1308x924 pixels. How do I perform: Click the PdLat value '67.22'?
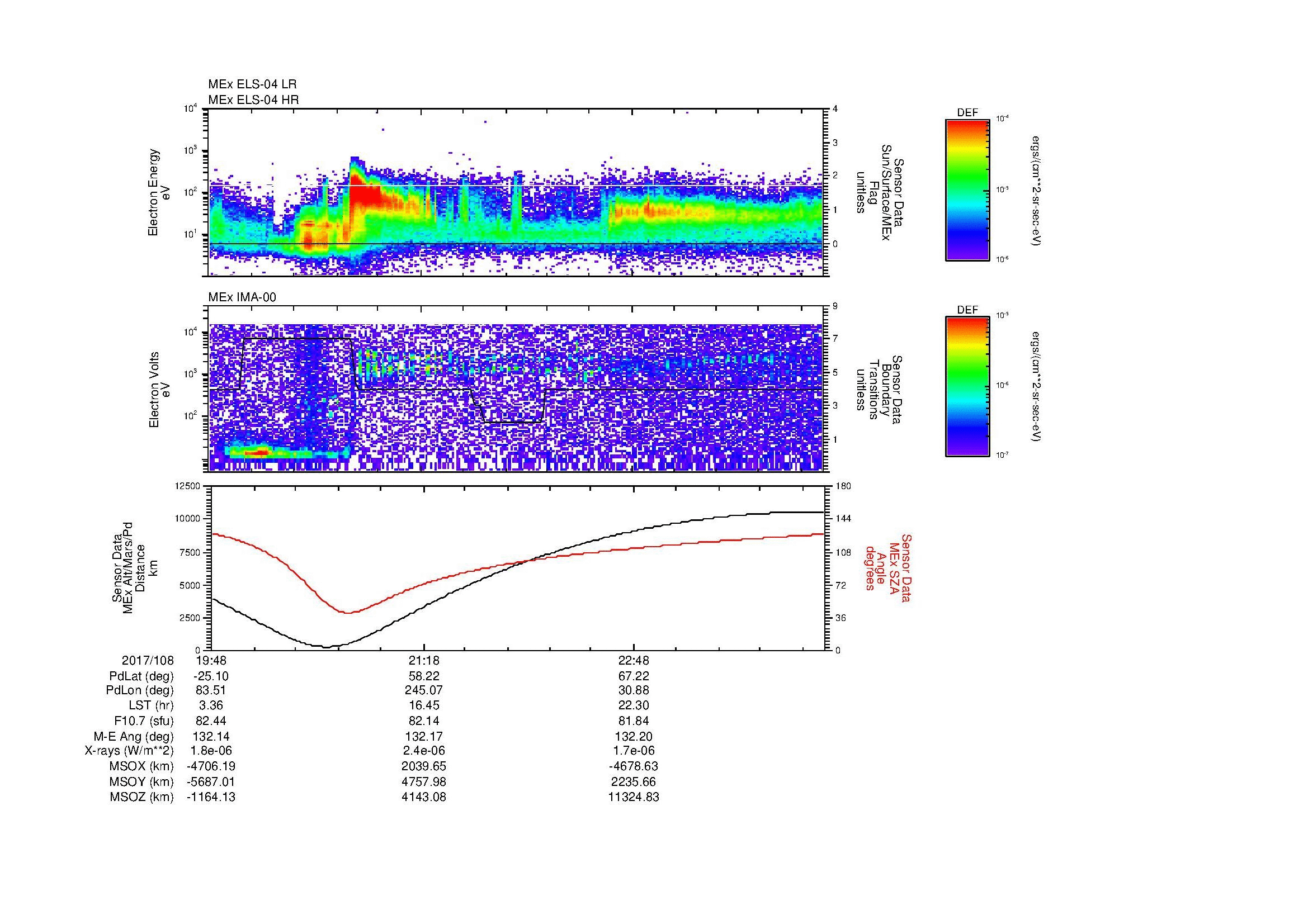point(634,676)
